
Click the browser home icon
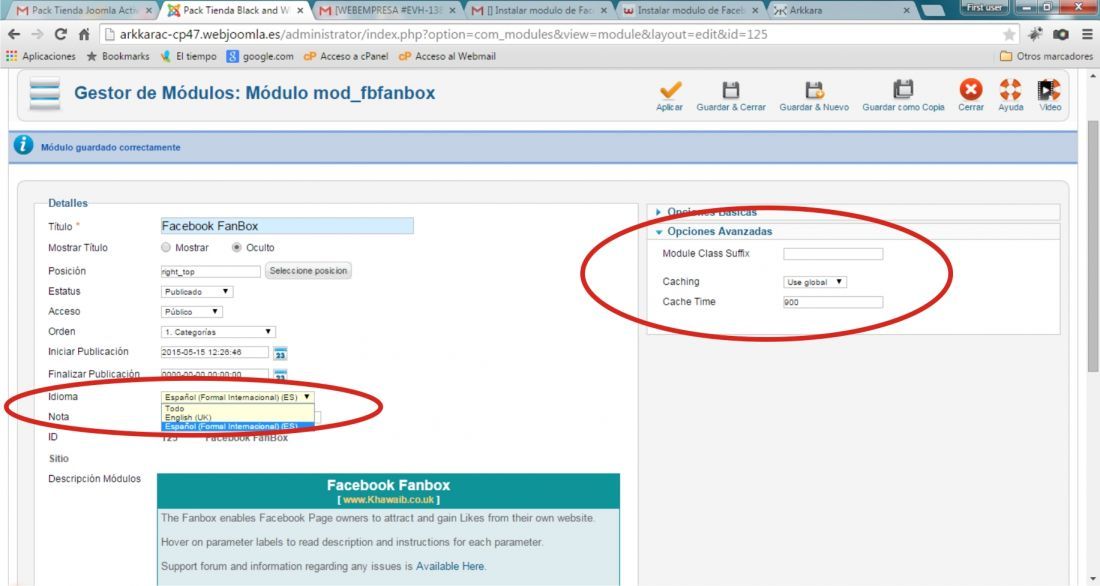[83, 34]
